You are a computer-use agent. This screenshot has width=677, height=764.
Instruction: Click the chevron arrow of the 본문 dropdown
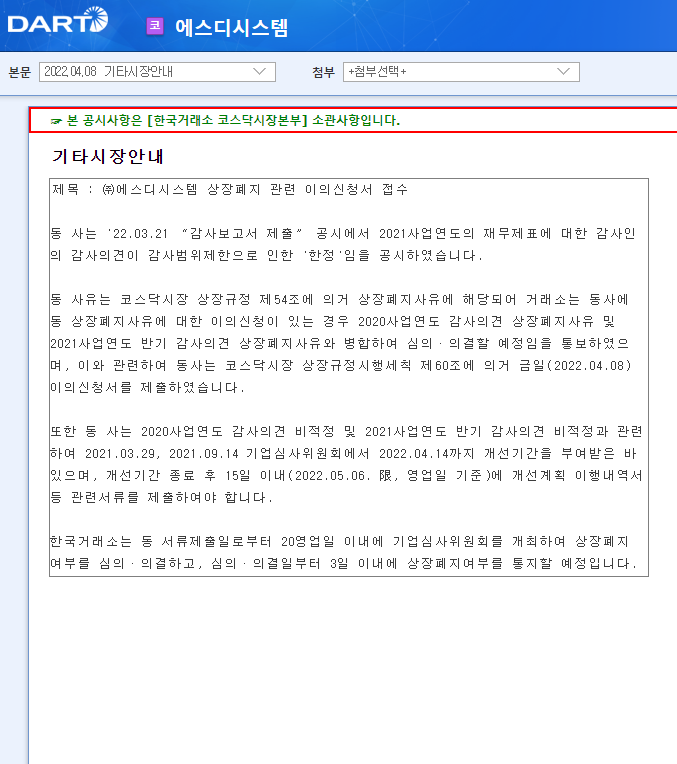(x=260, y=72)
